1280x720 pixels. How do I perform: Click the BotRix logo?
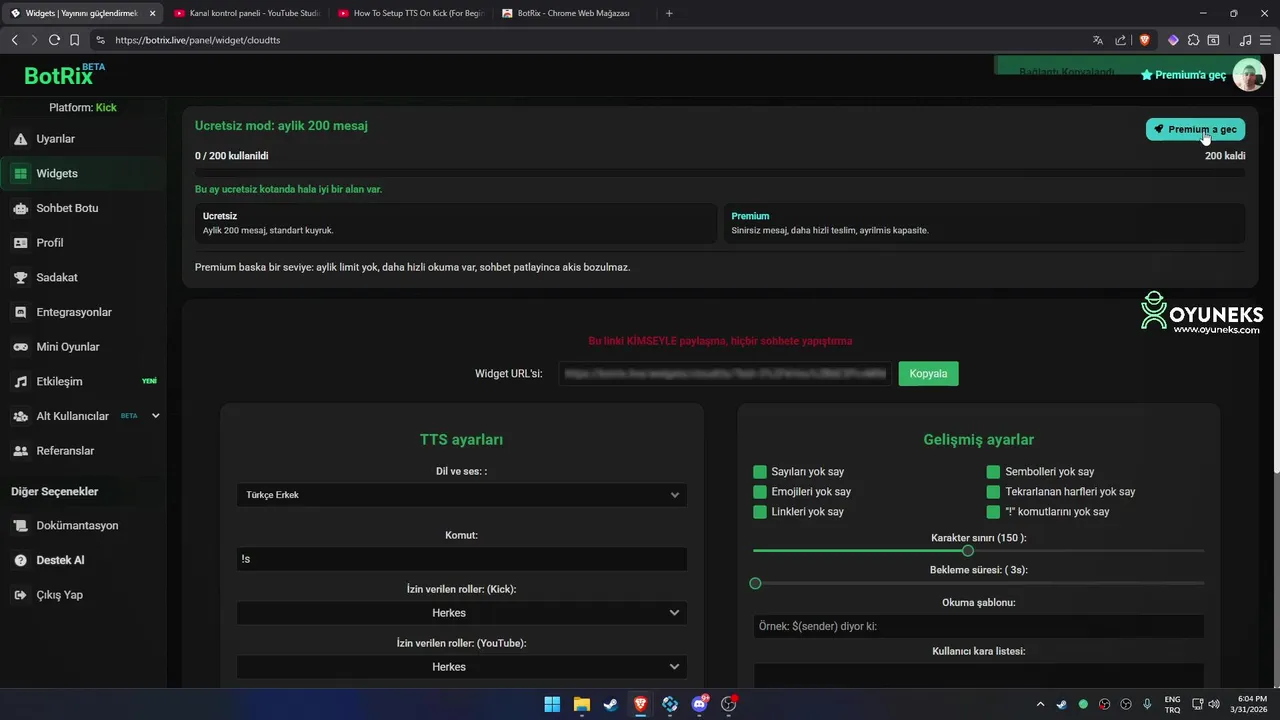[63, 75]
